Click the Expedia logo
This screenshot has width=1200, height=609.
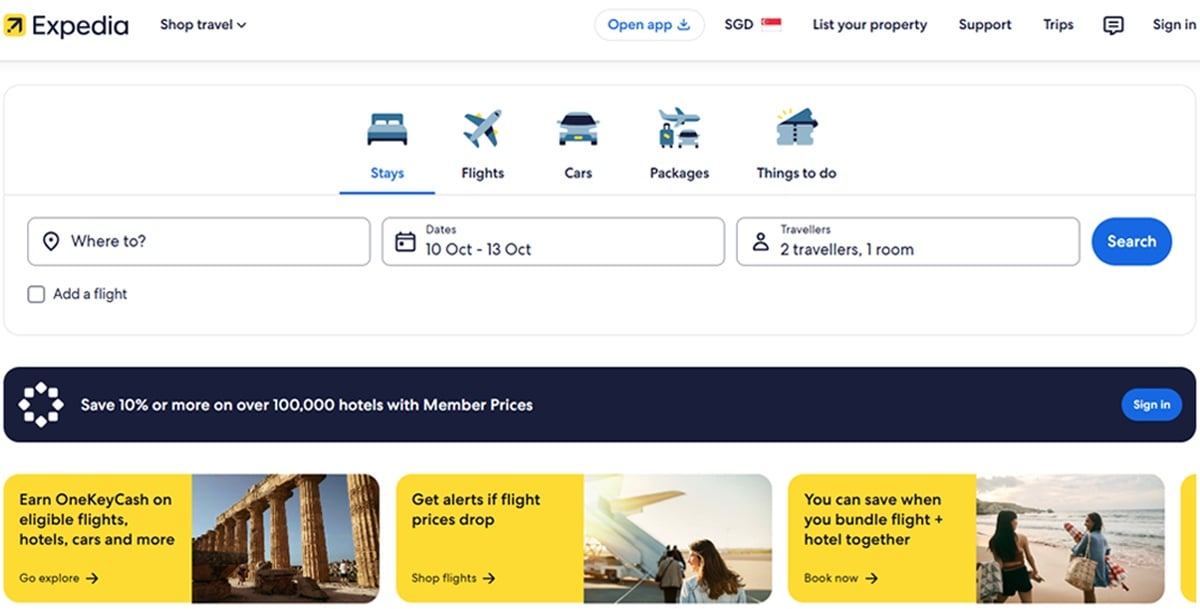click(66, 25)
